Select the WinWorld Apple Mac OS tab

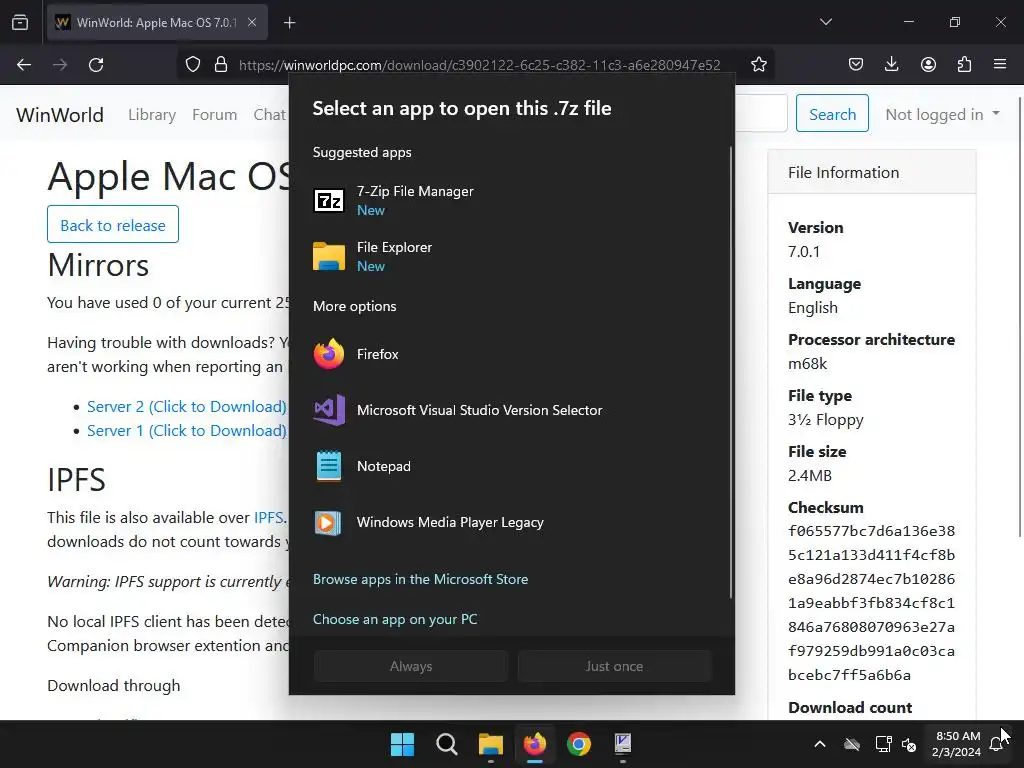click(x=157, y=22)
